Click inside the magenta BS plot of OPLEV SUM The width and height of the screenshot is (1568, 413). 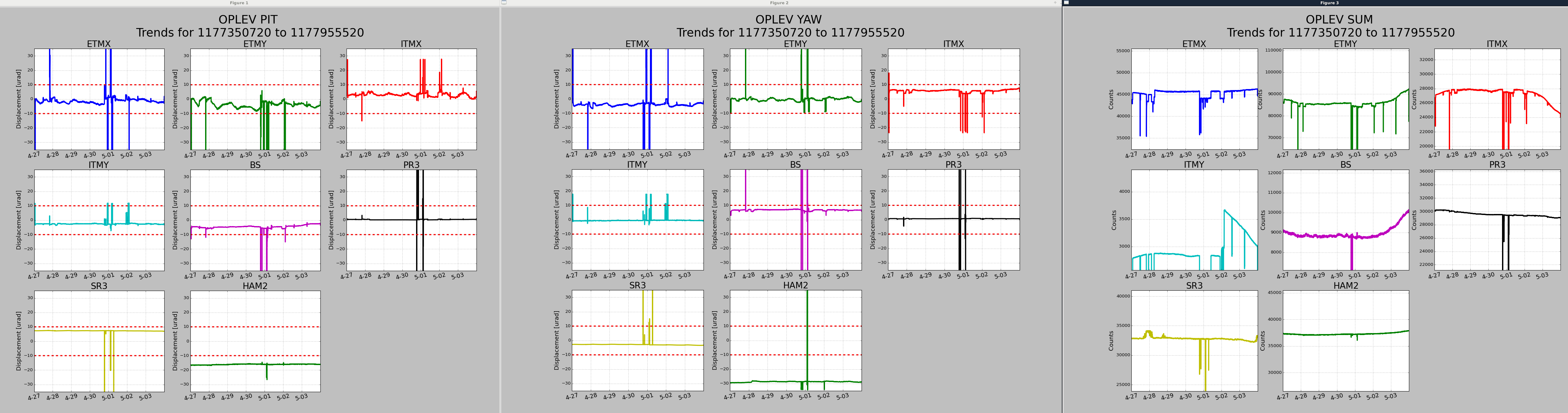click(1346, 220)
